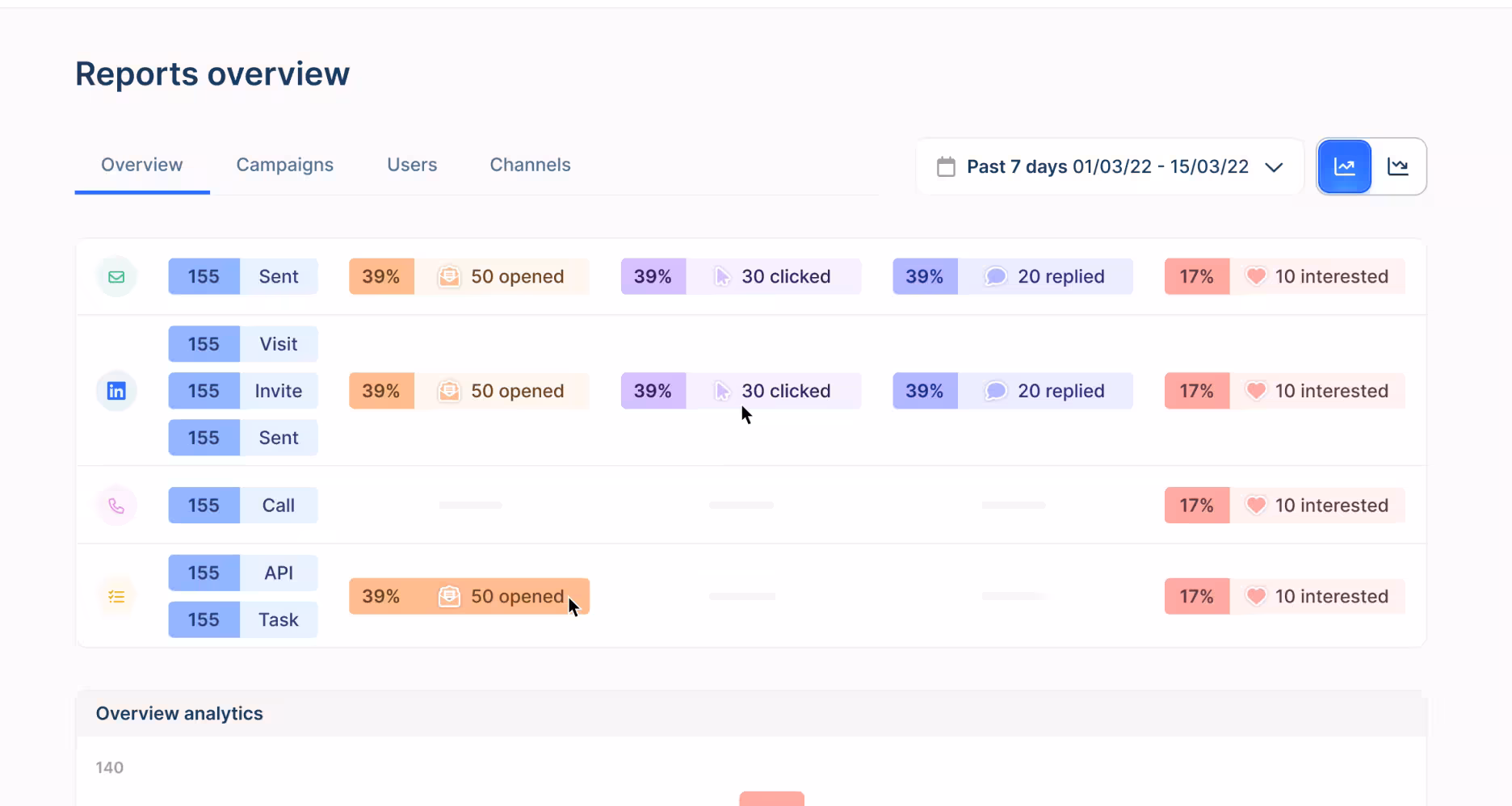This screenshot has height=806, width=1512.
Task: Open the Past 7 days date selector
Action: pyautogui.click(x=1107, y=167)
